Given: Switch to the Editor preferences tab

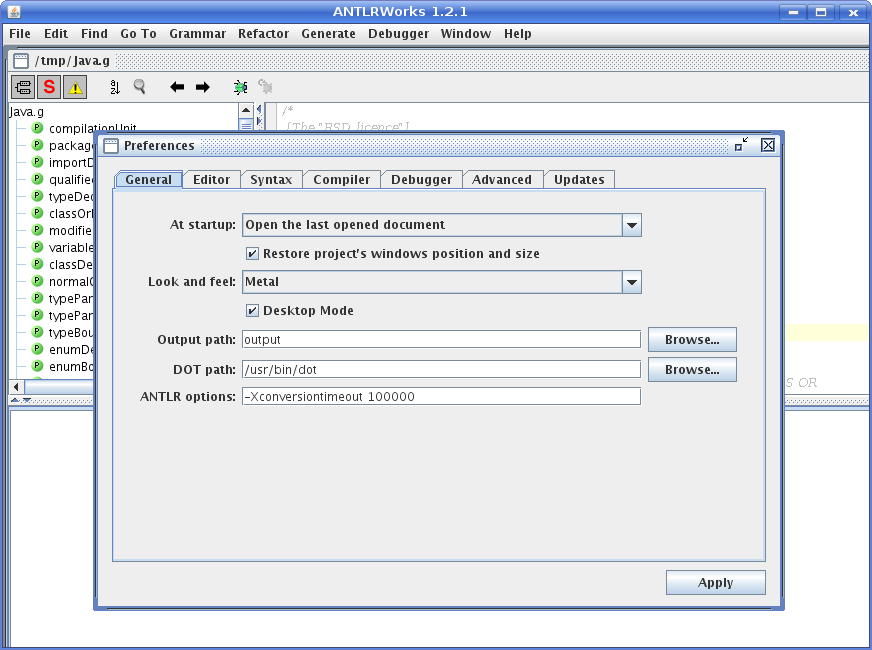Looking at the screenshot, I should [211, 180].
